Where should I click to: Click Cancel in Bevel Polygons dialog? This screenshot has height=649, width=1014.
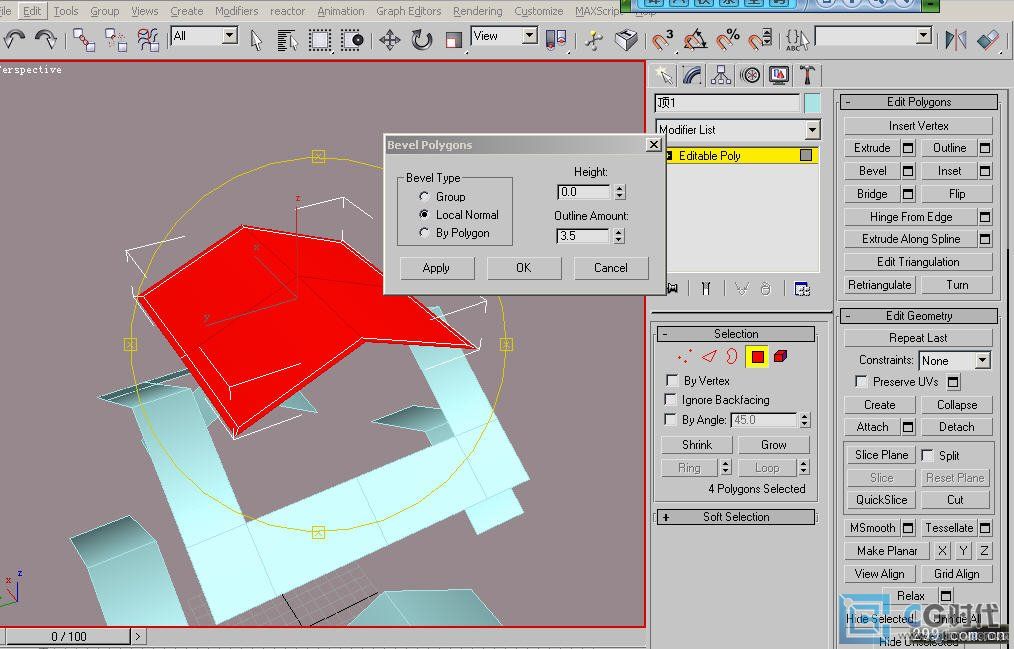tap(611, 268)
